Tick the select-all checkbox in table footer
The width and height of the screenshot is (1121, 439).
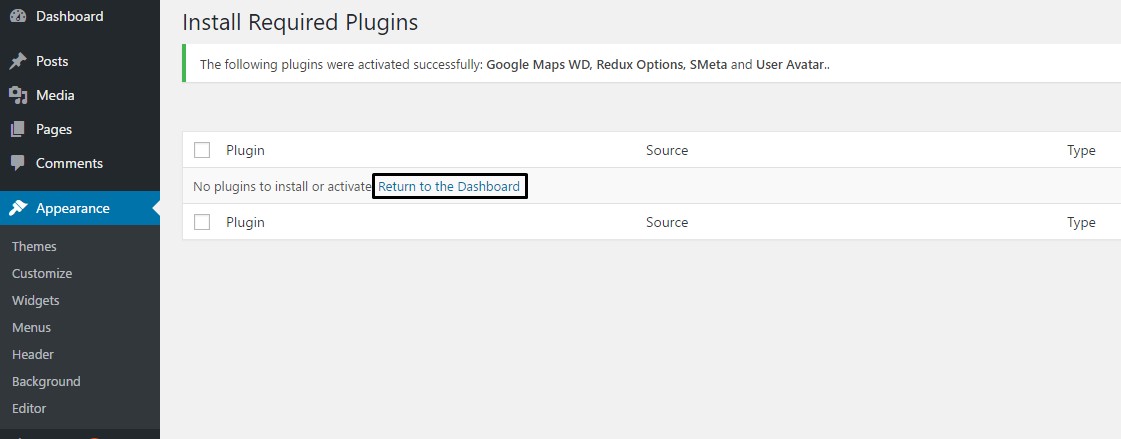[x=202, y=222]
